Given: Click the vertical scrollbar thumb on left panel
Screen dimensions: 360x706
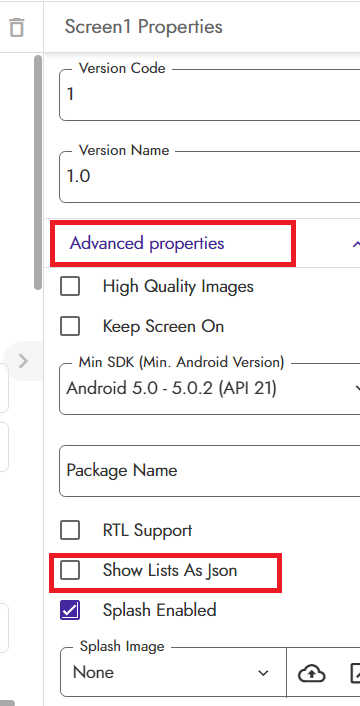Looking at the screenshot, I should pos(38,173).
